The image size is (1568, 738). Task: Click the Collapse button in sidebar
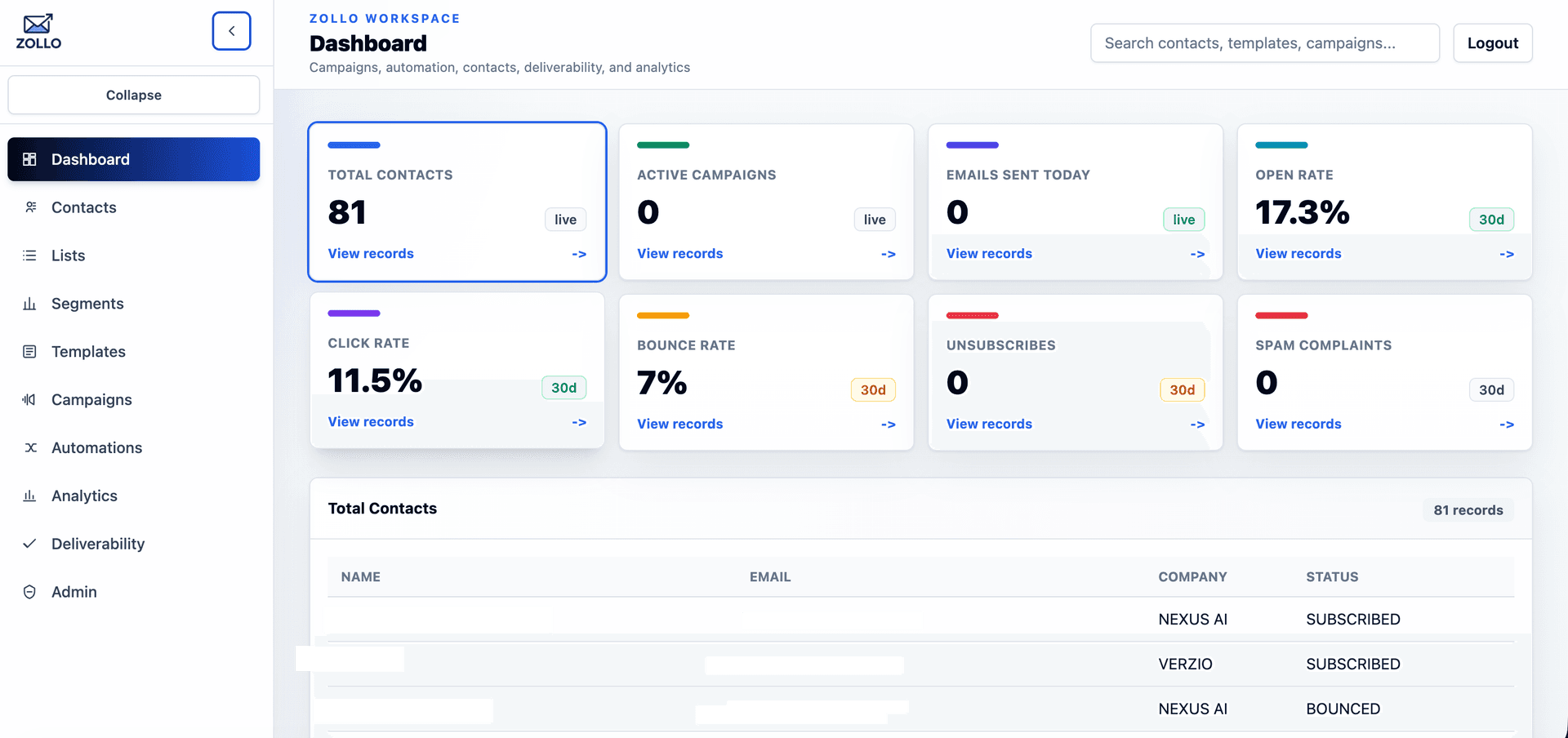(x=134, y=95)
